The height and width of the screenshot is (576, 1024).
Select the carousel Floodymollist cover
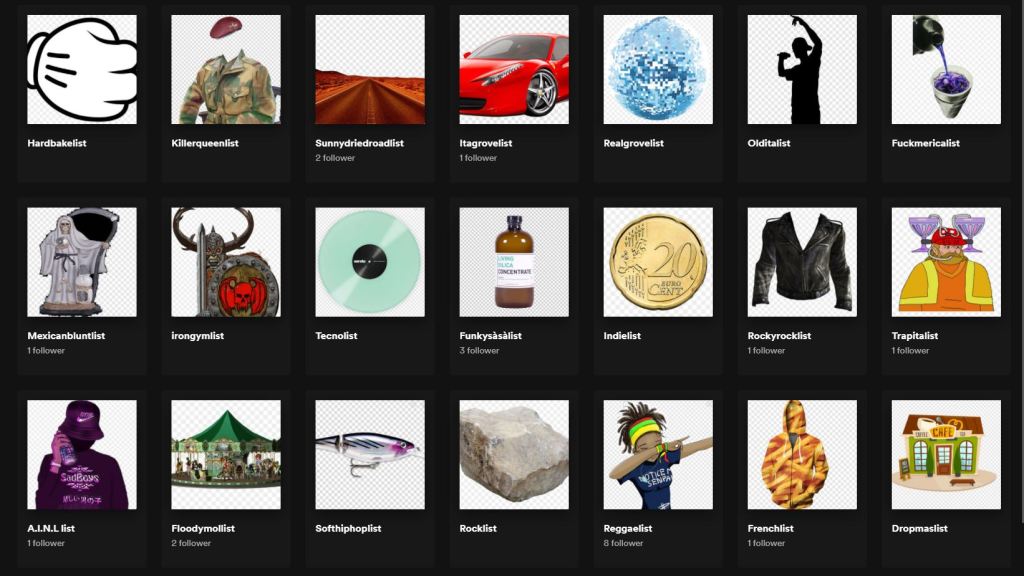[226, 455]
